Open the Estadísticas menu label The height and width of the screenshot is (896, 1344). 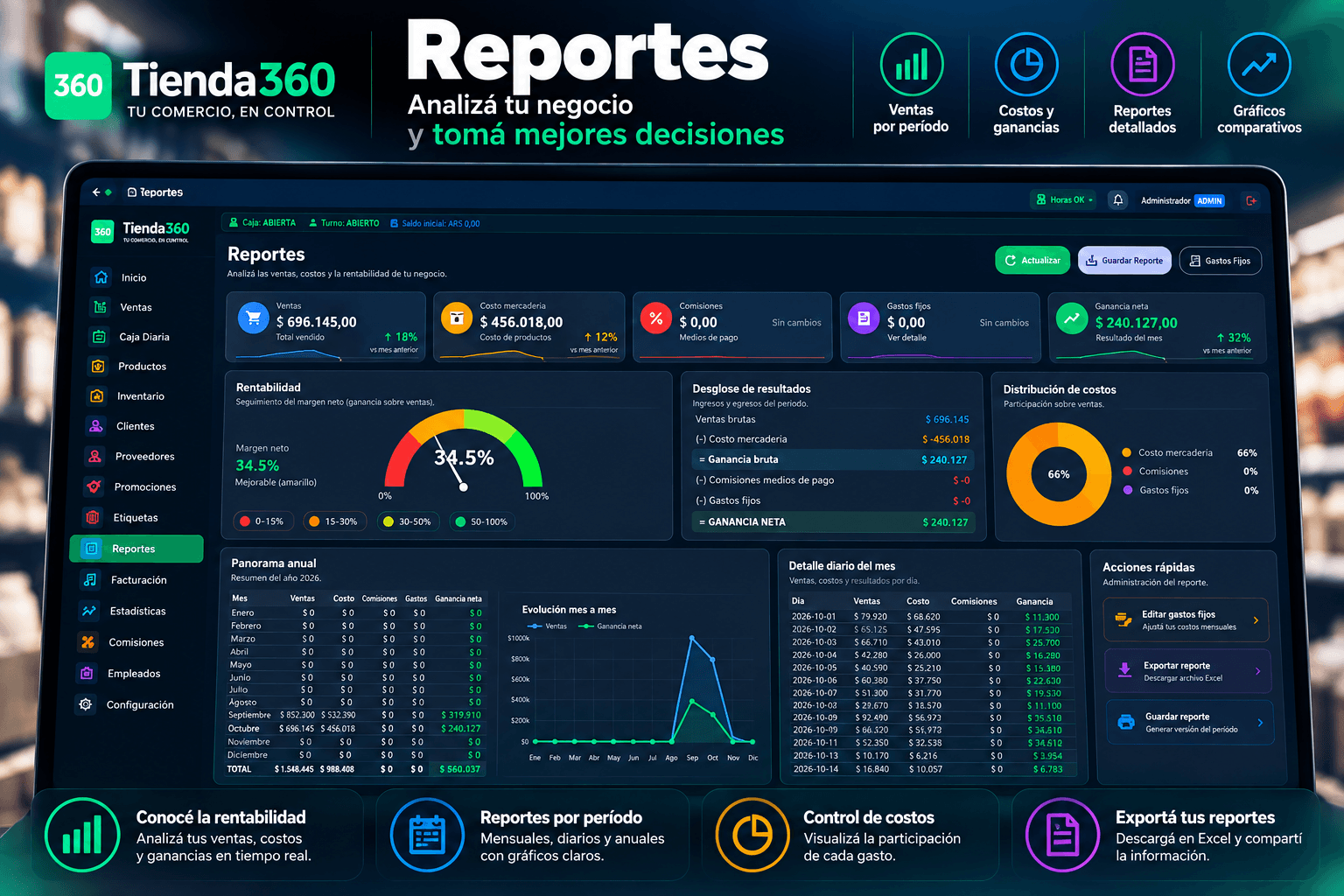tap(137, 611)
